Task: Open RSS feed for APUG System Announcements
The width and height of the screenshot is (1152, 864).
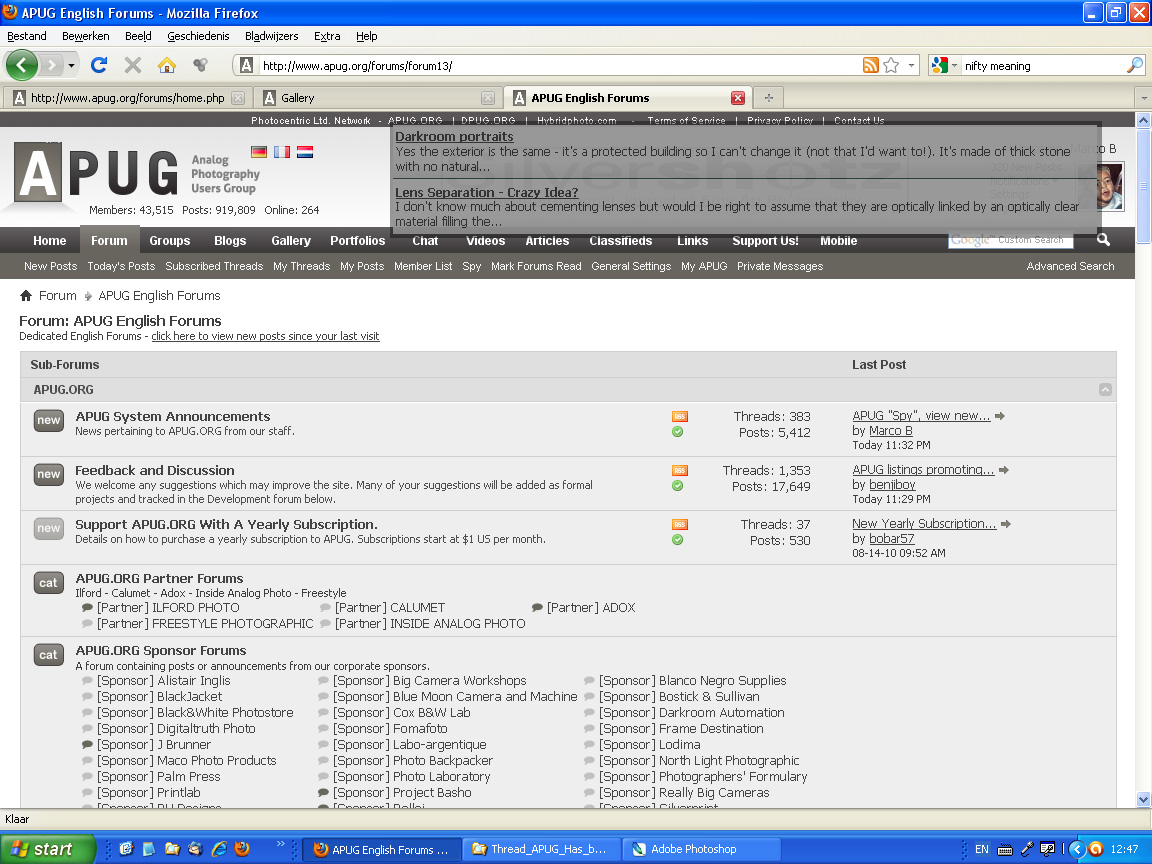Action: pyautogui.click(x=680, y=417)
